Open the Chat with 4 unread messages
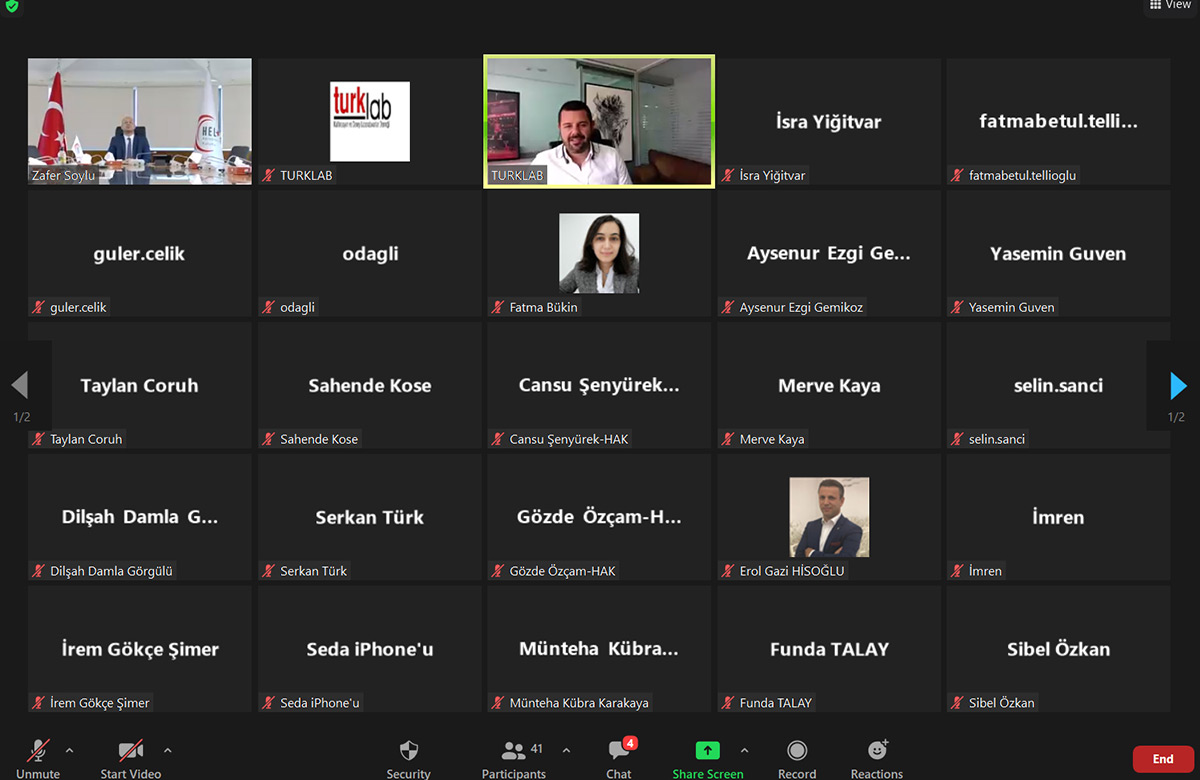This screenshot has width=1200, height=780. [x=619, y=752]
